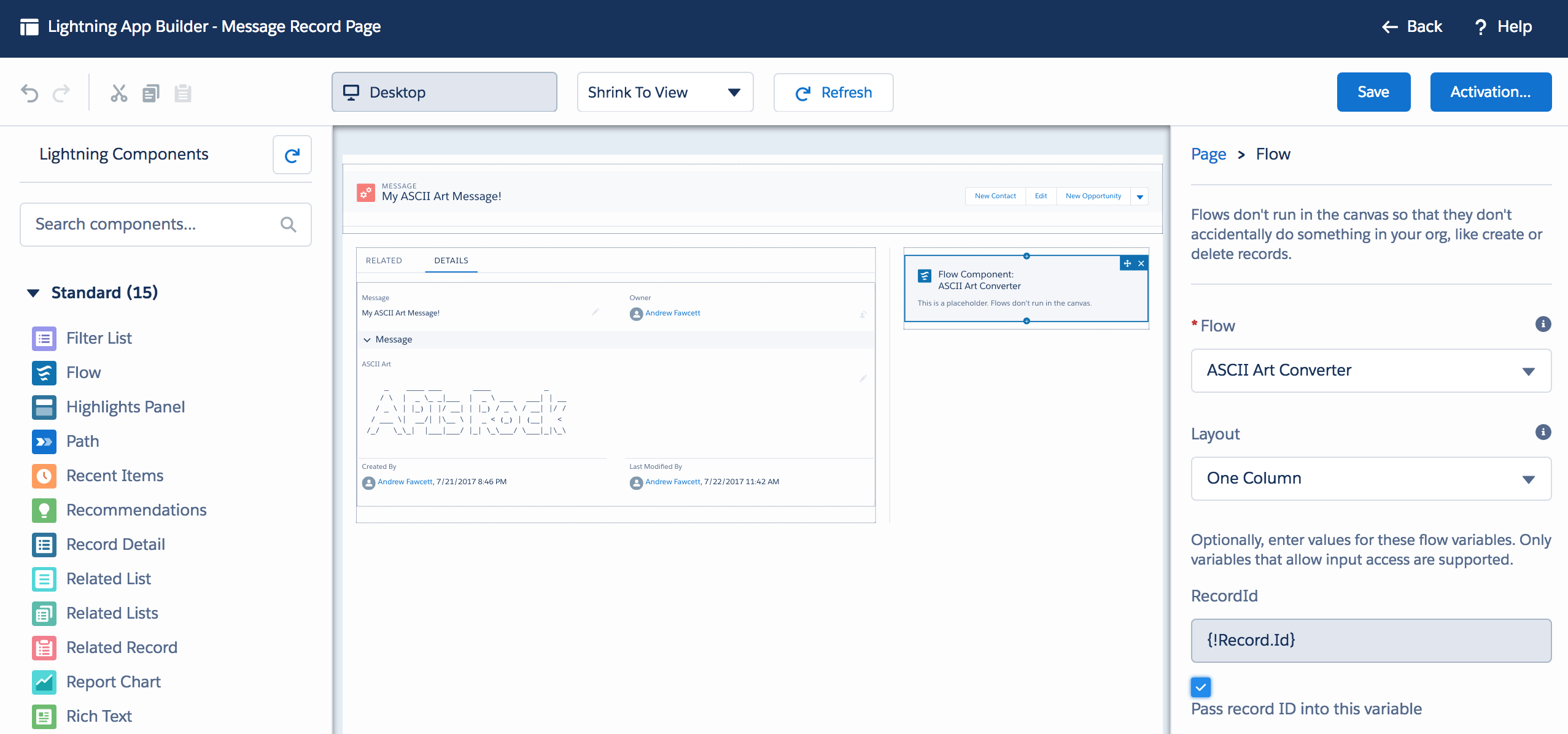Click the Save button
1568x734 pixels.
pos(1373,92)
